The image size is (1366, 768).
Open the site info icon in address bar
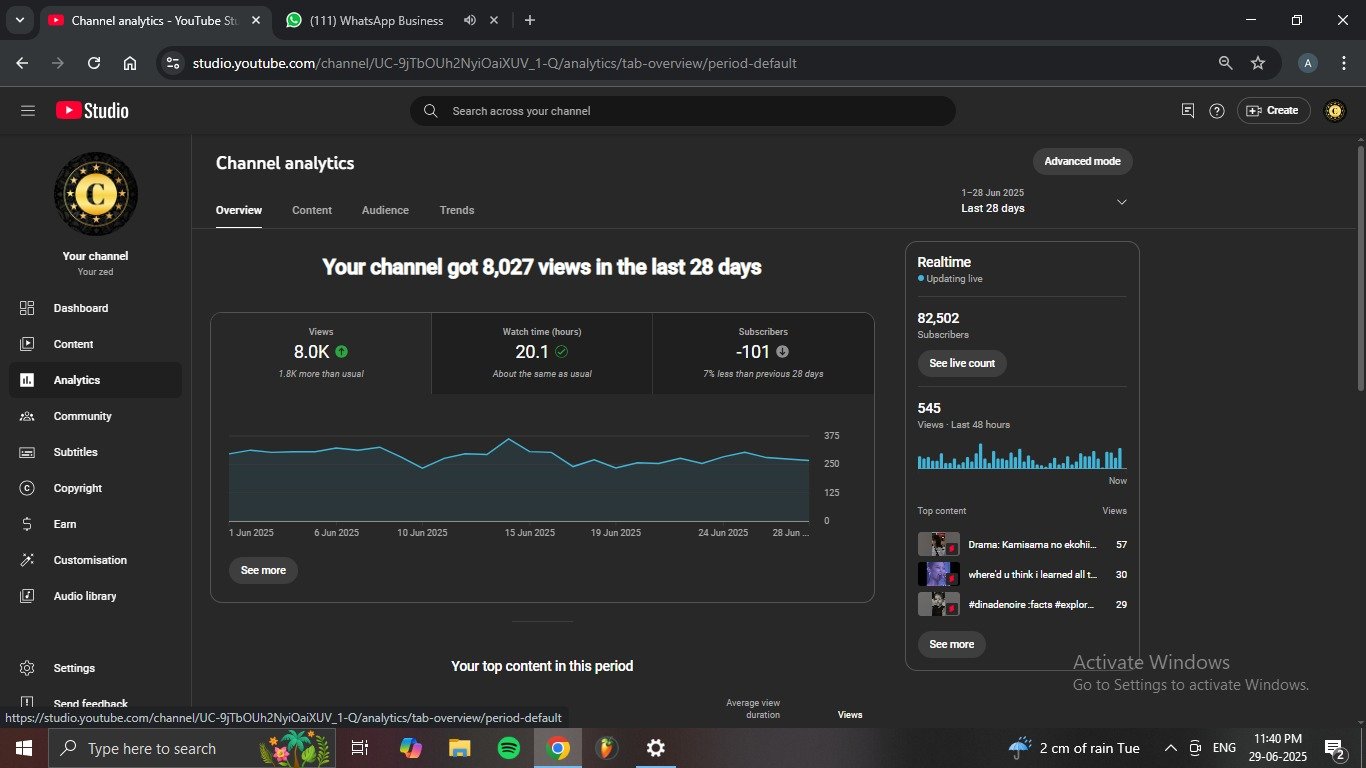(174, 63)
